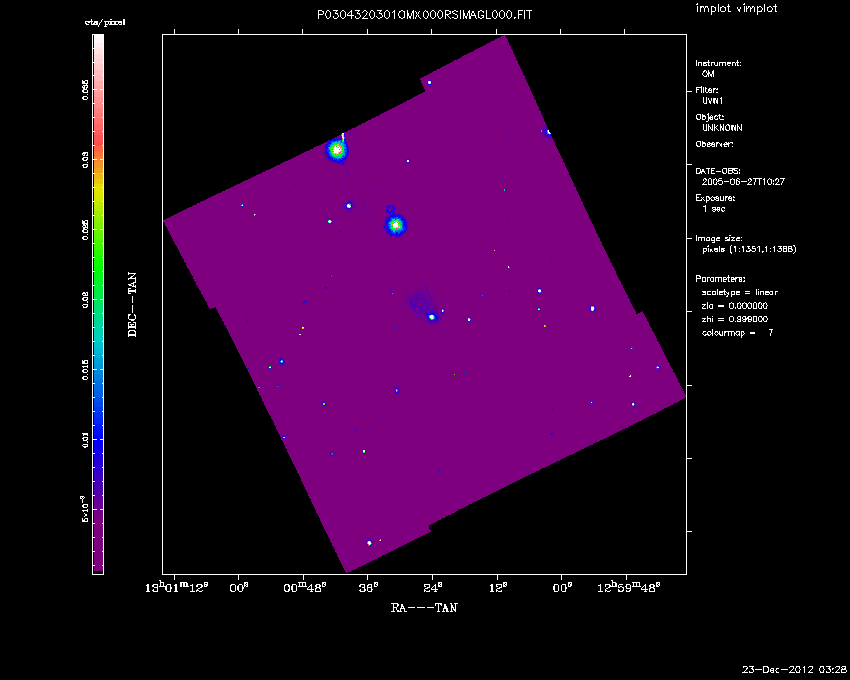
Task: Select the 'Instrument:' label
Action: click(718, 63)
